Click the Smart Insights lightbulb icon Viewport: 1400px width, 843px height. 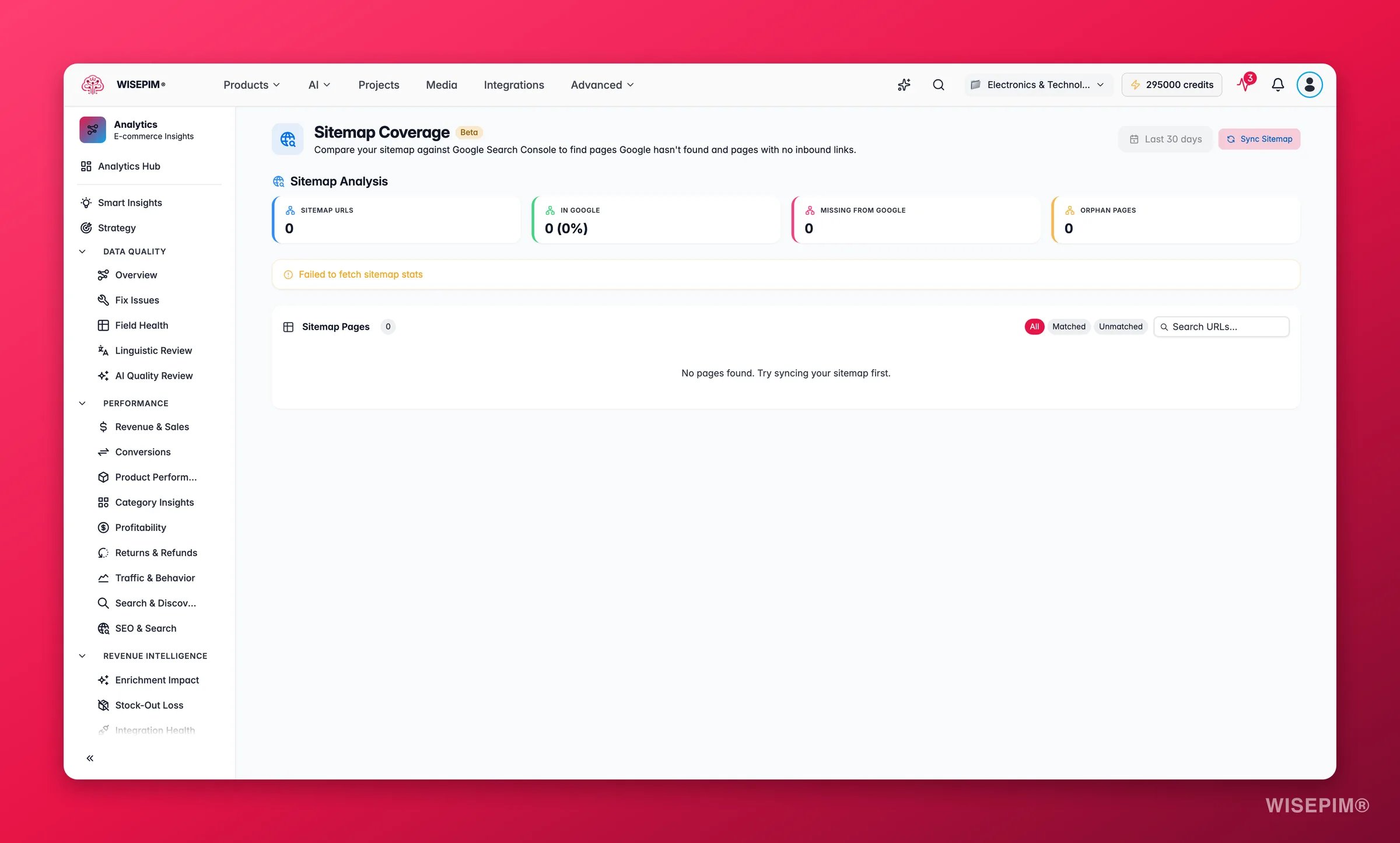coord(86,202)
